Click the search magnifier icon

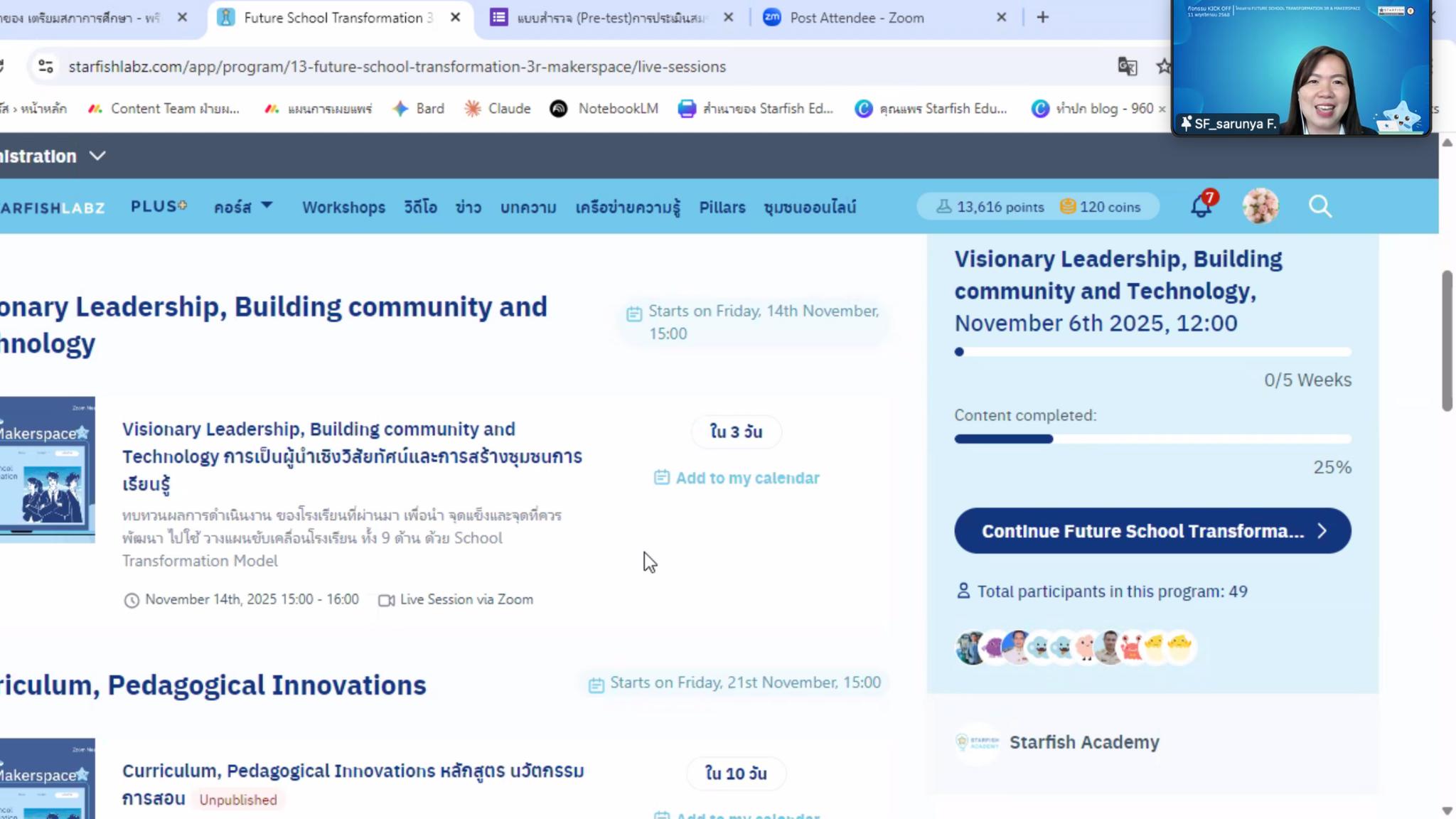point(1320,206)
